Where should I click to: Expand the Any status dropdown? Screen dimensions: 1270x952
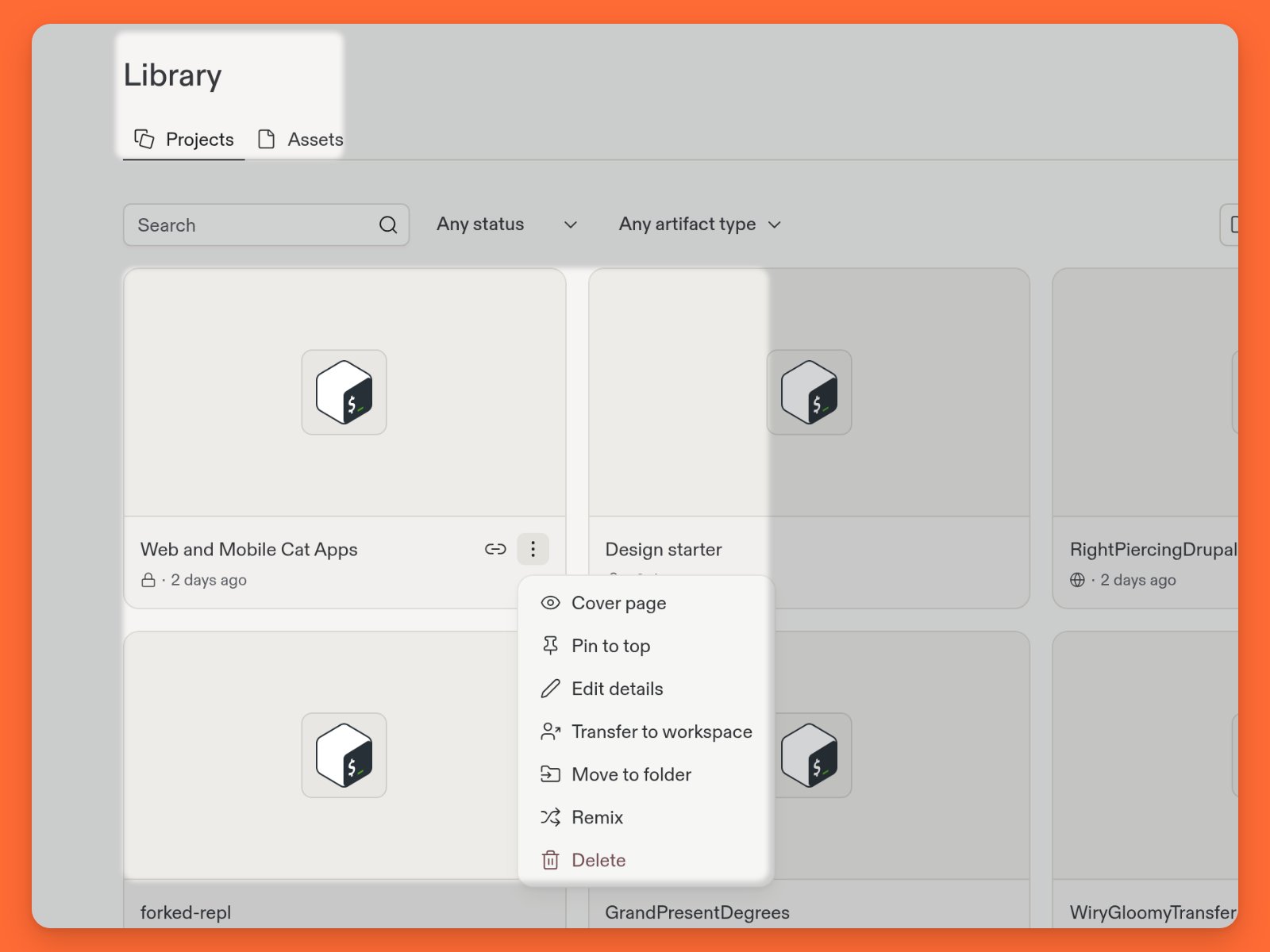507,225
